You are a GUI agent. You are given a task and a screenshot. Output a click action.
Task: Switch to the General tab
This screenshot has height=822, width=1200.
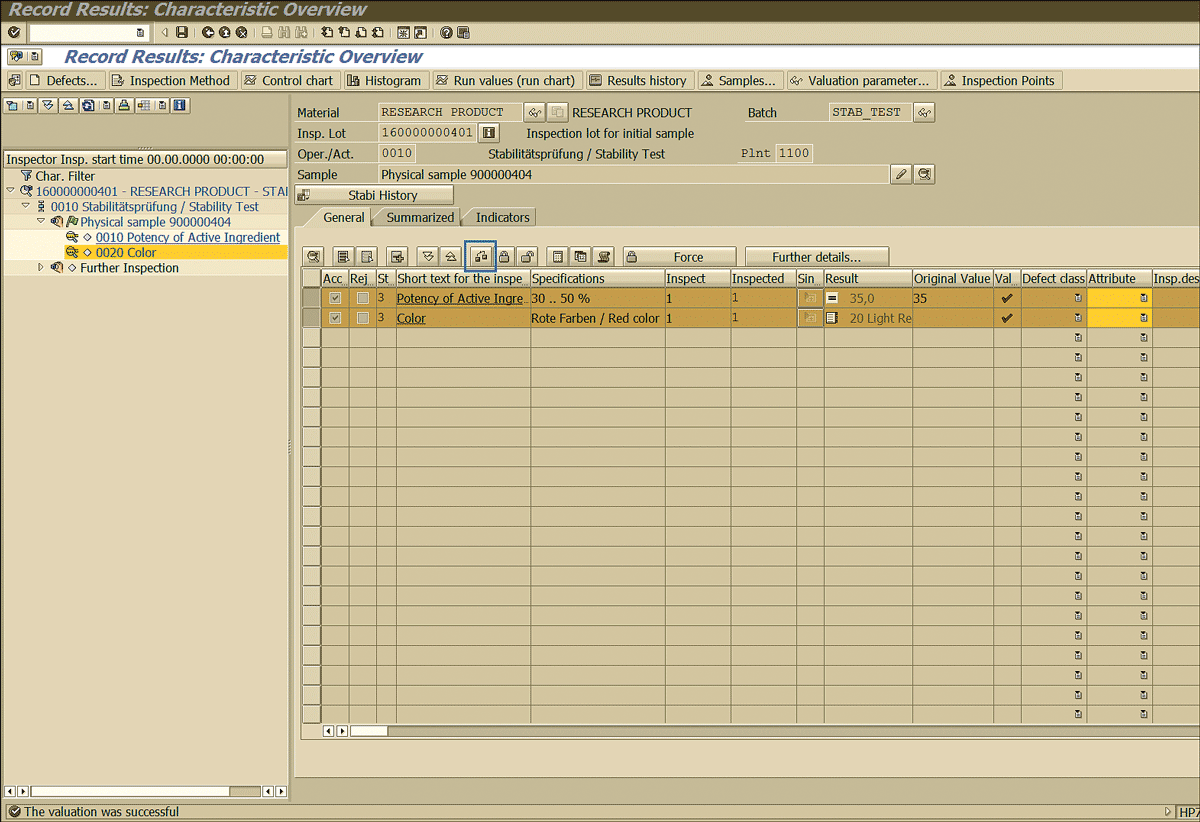344,217
